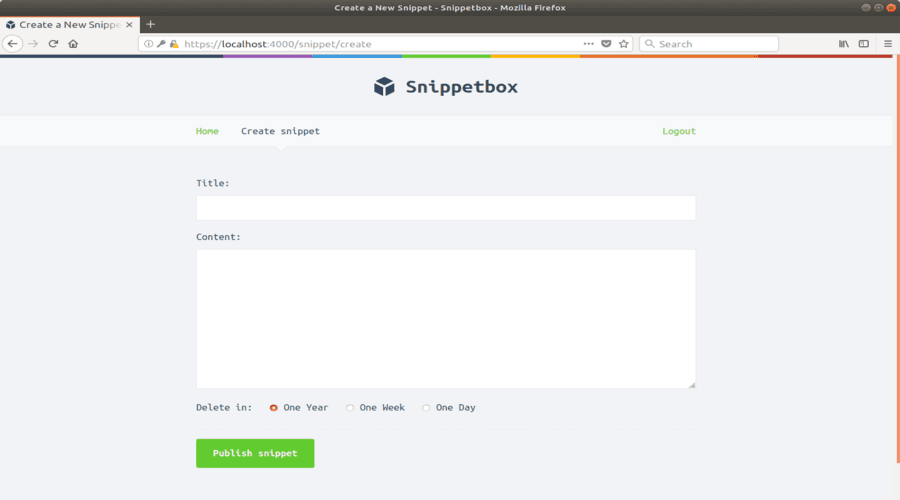Click the browser Search box
The width and height of the screenshot is (900, 500).
709,44
